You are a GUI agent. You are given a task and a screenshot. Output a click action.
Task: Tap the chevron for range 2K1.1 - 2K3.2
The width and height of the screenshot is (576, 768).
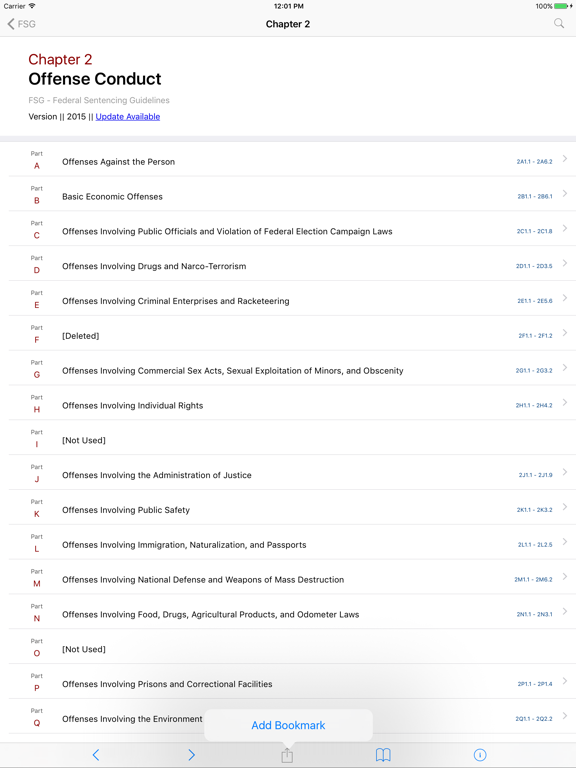pyautogui.click(x=565, y=506)
